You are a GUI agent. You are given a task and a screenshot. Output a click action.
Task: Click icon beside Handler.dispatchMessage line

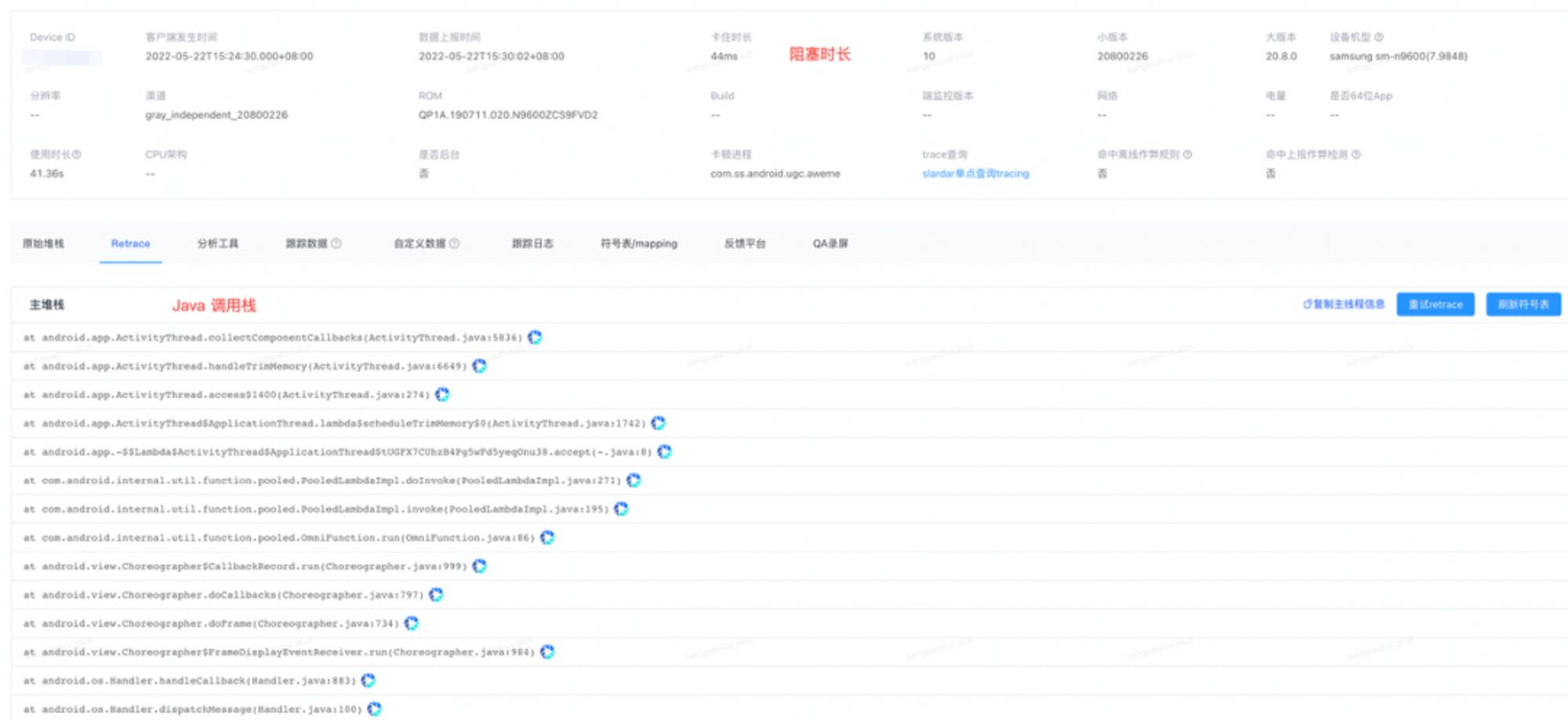[375, 709]
